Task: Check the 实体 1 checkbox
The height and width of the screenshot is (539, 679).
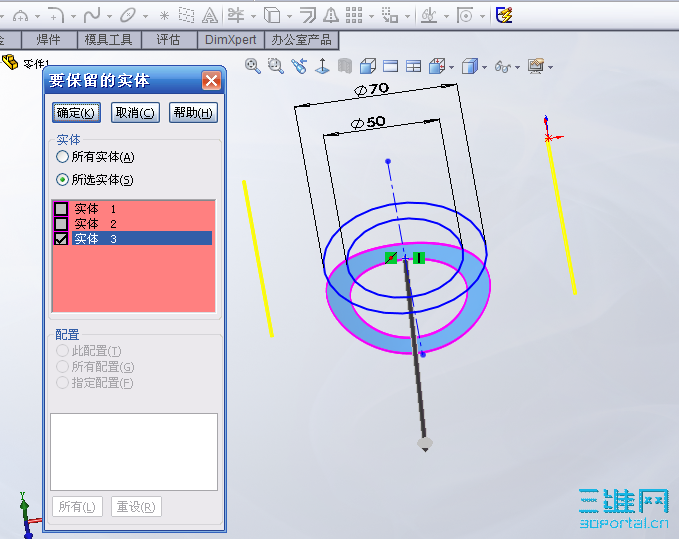Action: 61,209
